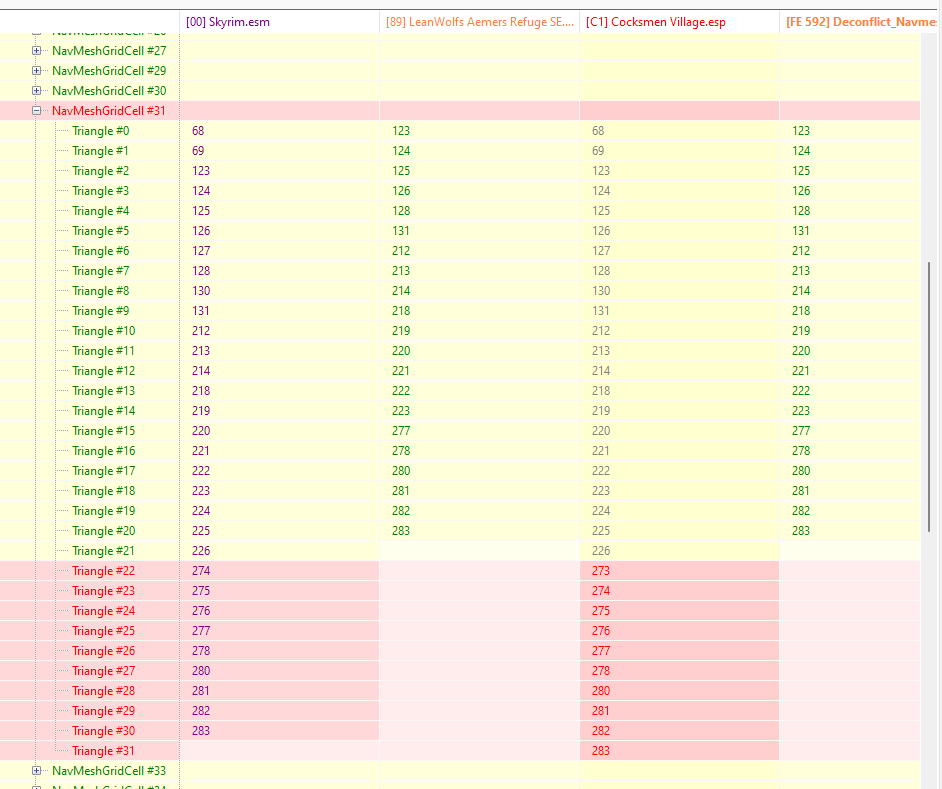
Task: Select Triangle #2 row
Action: point(460,171)
